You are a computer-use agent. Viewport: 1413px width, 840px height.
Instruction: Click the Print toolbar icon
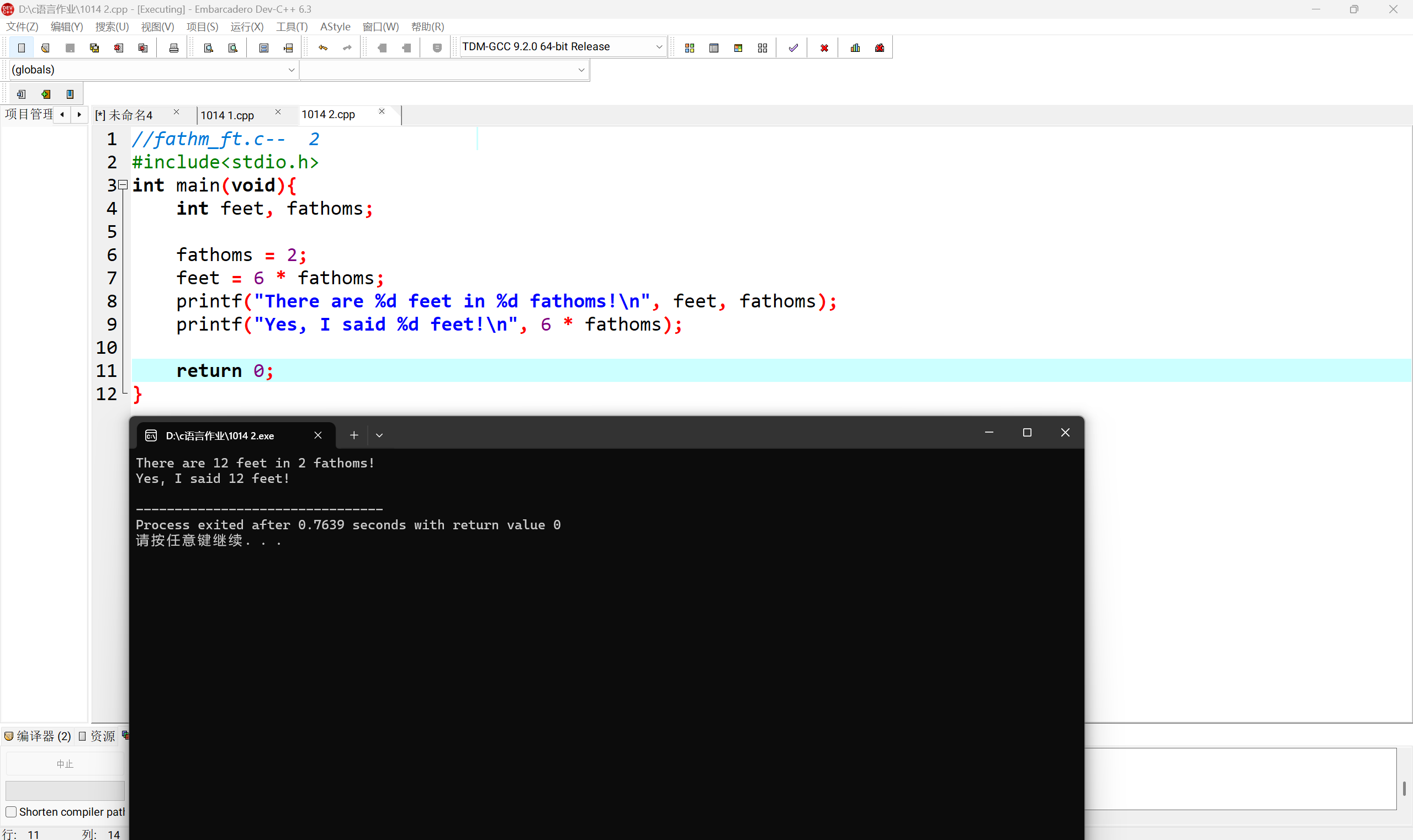(x=174, y=48)
